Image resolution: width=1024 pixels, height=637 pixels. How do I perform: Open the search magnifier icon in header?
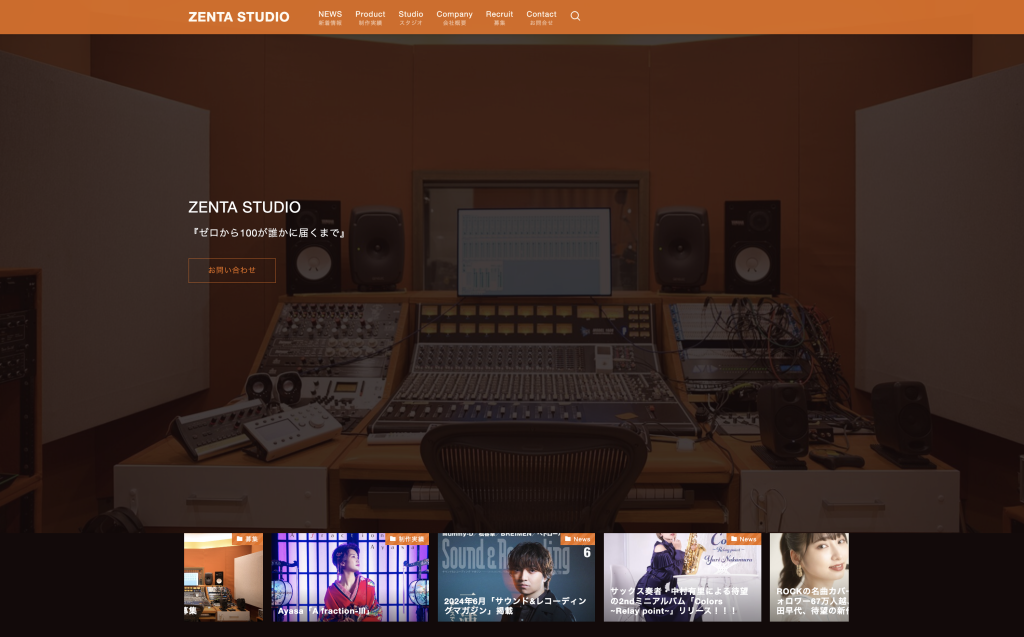click(575, 16)
